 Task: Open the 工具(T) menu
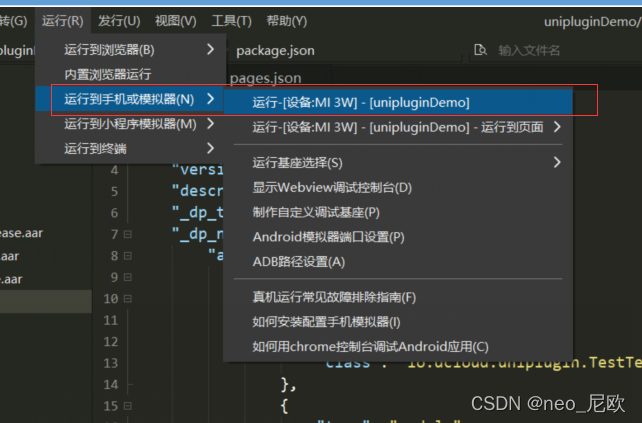[231, 20]
